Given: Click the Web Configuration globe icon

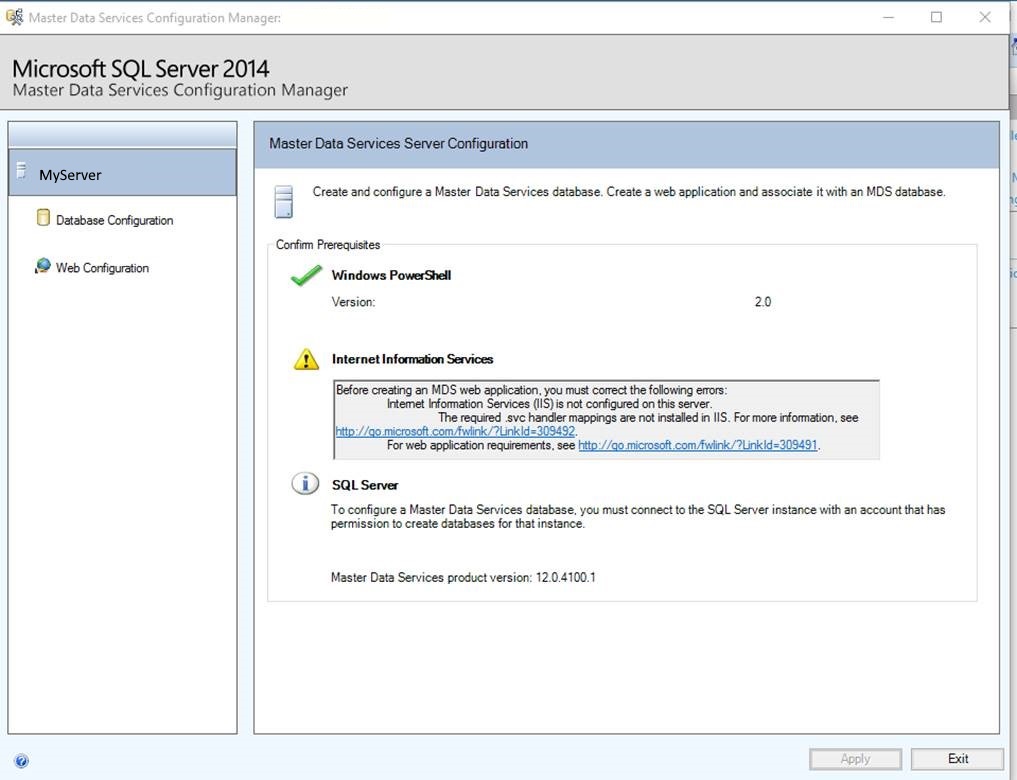Looking at the screenshot, I should pos(43,266).
